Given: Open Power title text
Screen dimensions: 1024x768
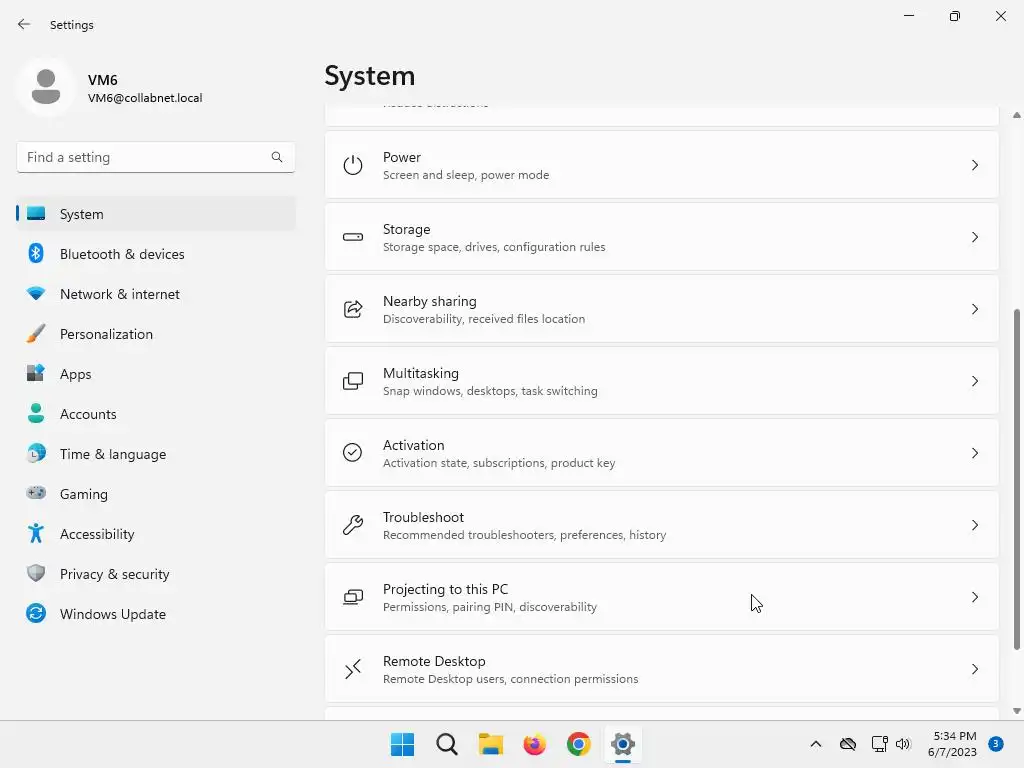Looking at the screenshot, I should click(x=402, y=157).
